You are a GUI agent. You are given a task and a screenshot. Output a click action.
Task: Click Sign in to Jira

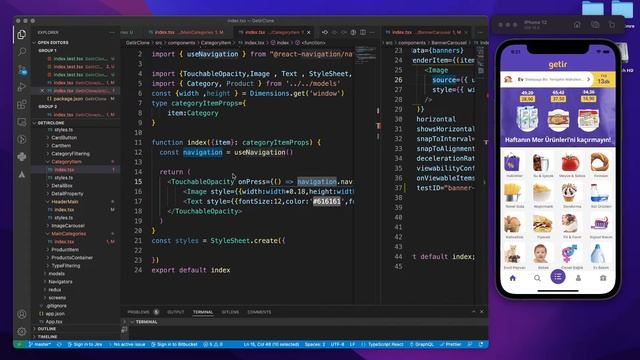[x=85, y=344]
